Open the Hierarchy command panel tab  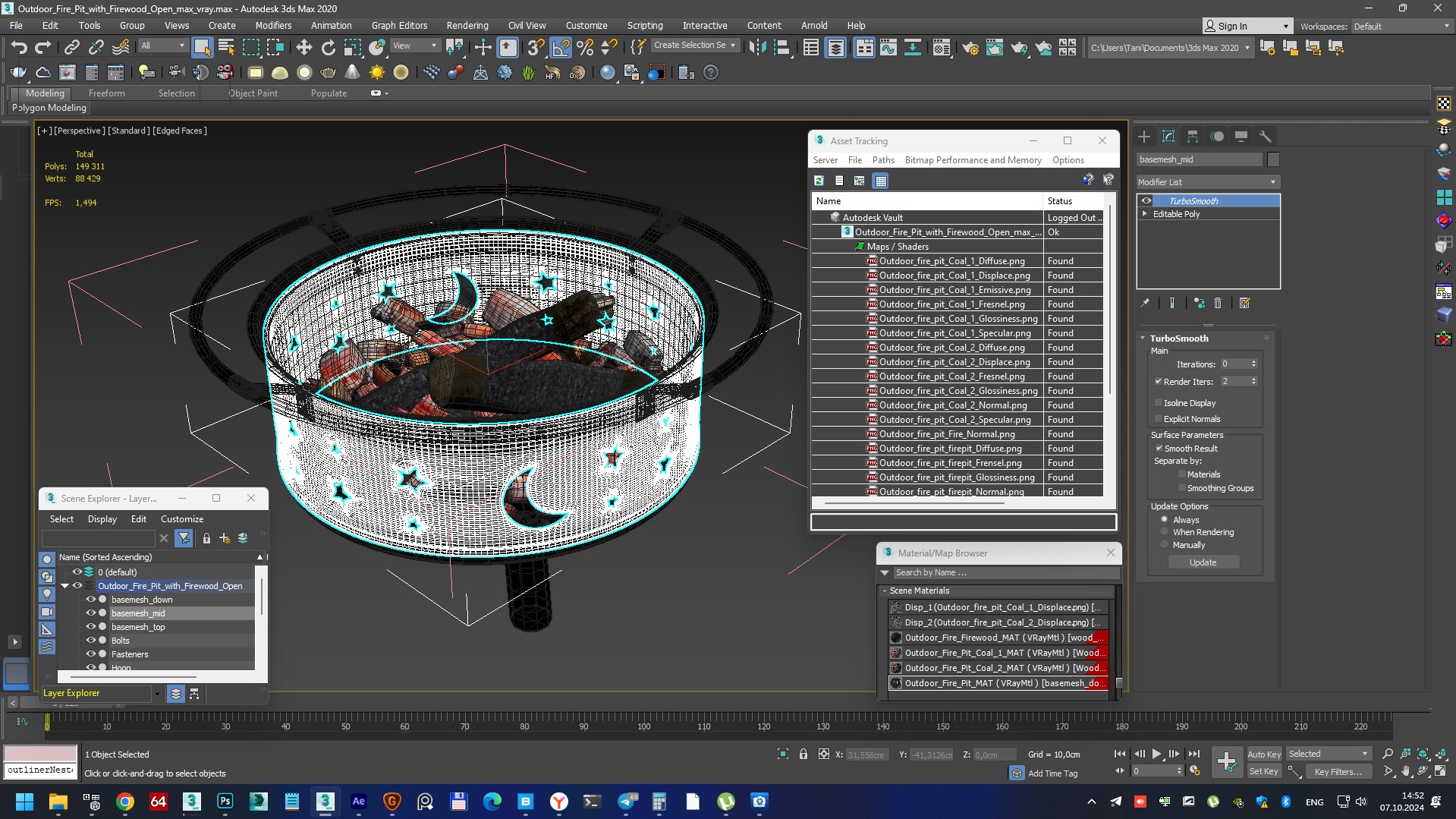point(1193,137)
